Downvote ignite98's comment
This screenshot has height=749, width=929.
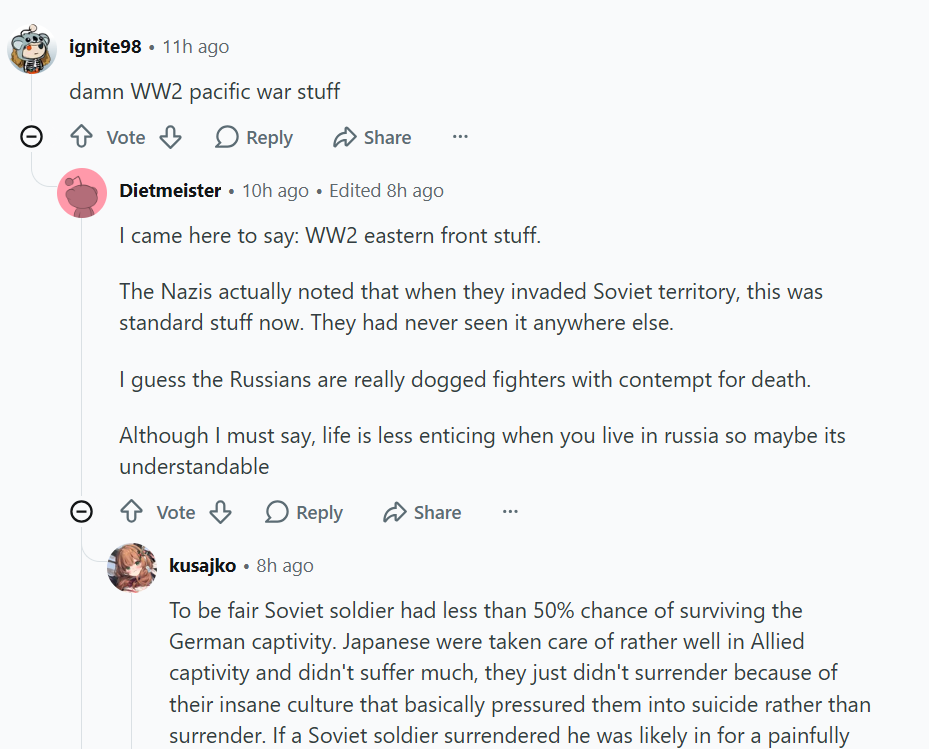click(171, 137)
